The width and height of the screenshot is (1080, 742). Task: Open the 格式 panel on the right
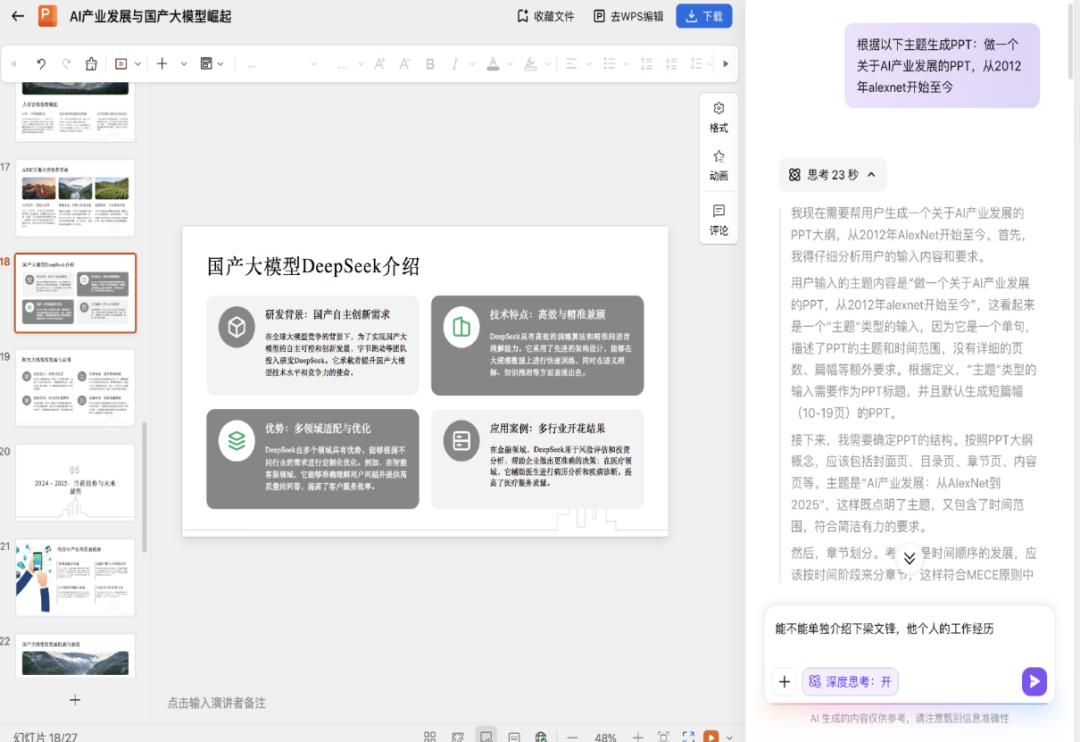pyautogui.click(x=718, y=116)
